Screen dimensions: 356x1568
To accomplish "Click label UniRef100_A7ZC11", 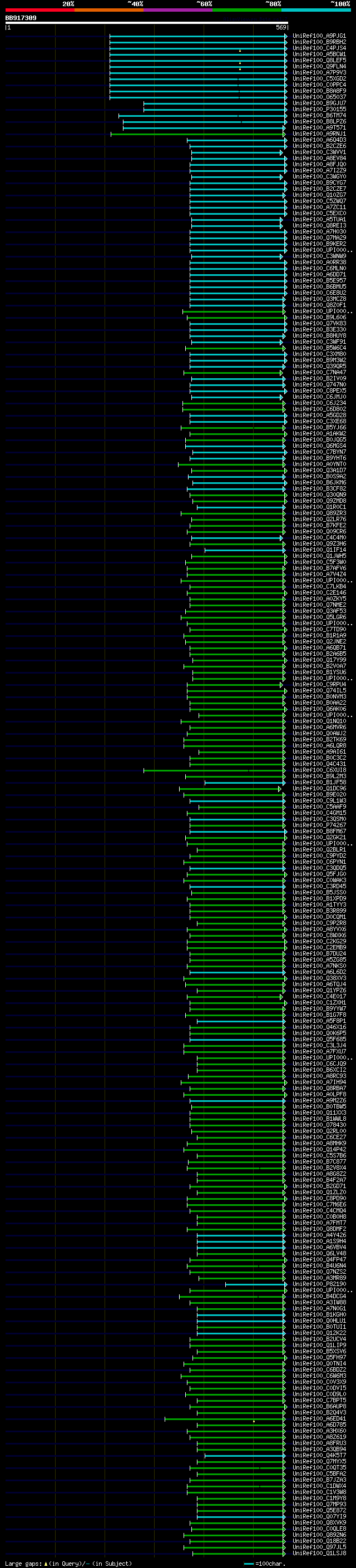I will [x=319, y=207].
